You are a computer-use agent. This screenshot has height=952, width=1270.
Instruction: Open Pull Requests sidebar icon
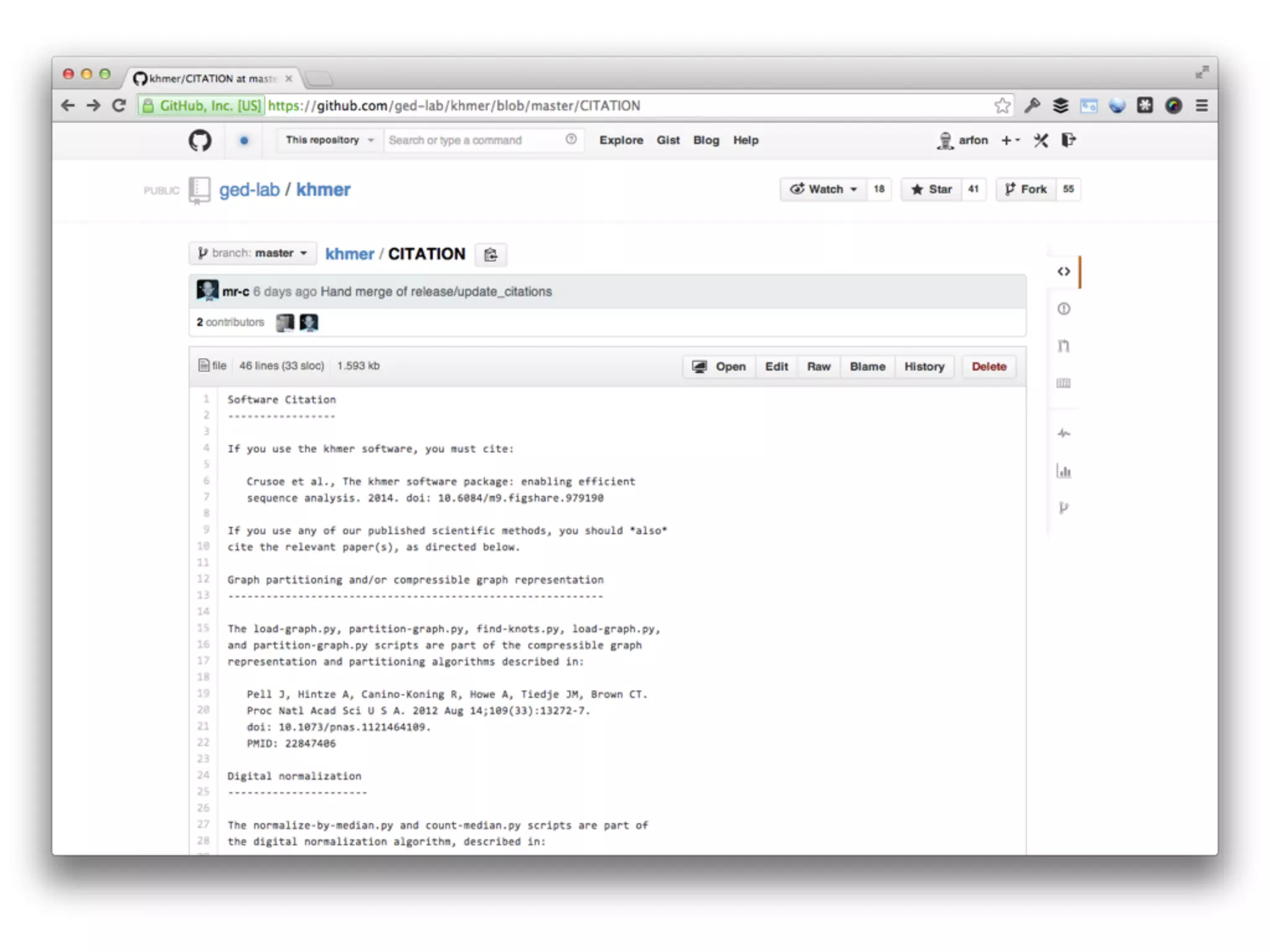tap(1064, 346)
